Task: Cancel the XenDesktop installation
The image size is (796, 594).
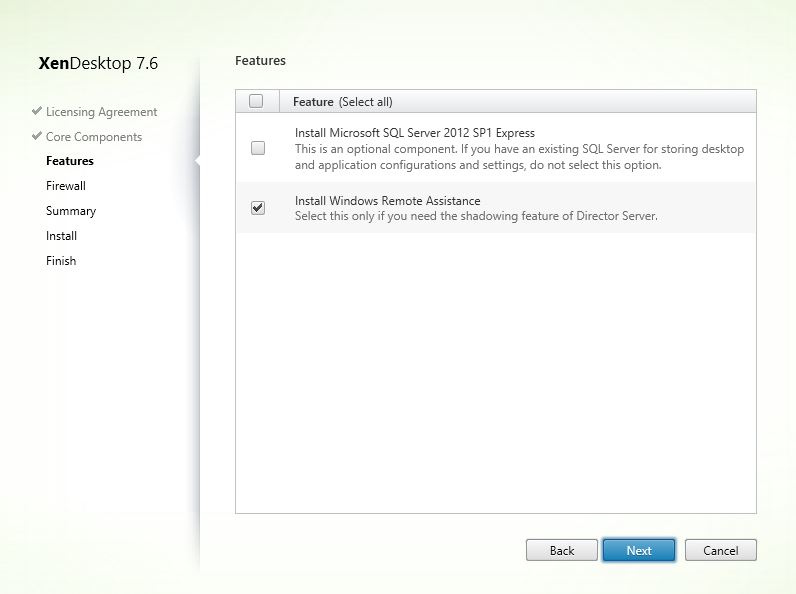Action: [720, 550]
